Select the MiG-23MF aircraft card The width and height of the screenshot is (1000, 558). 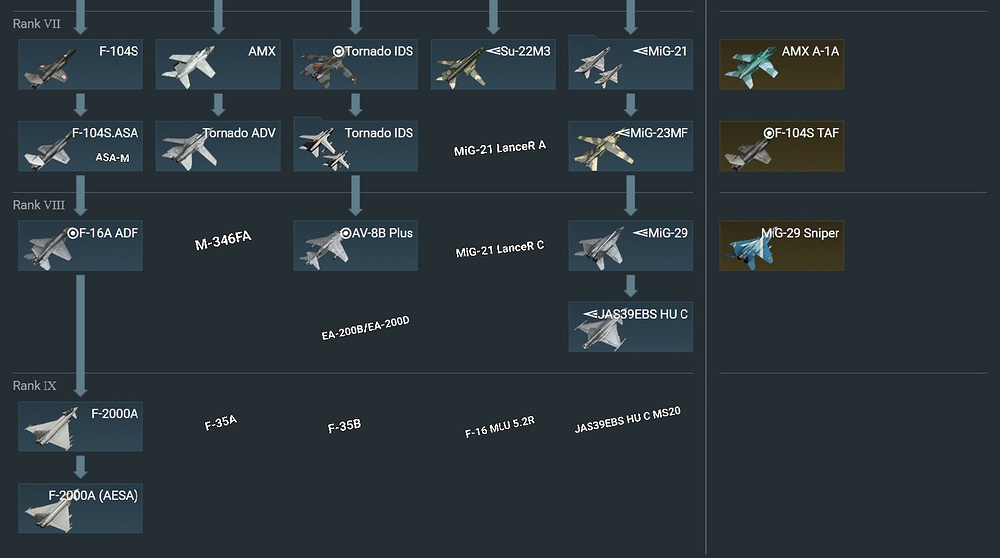pos(631,146)
